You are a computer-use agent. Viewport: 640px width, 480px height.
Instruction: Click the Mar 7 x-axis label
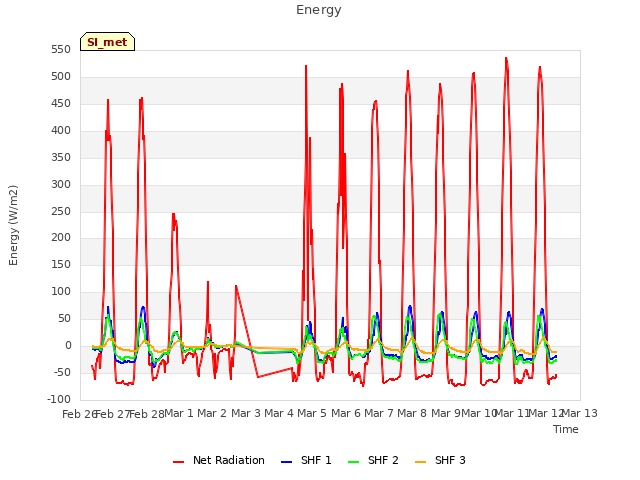379,413
